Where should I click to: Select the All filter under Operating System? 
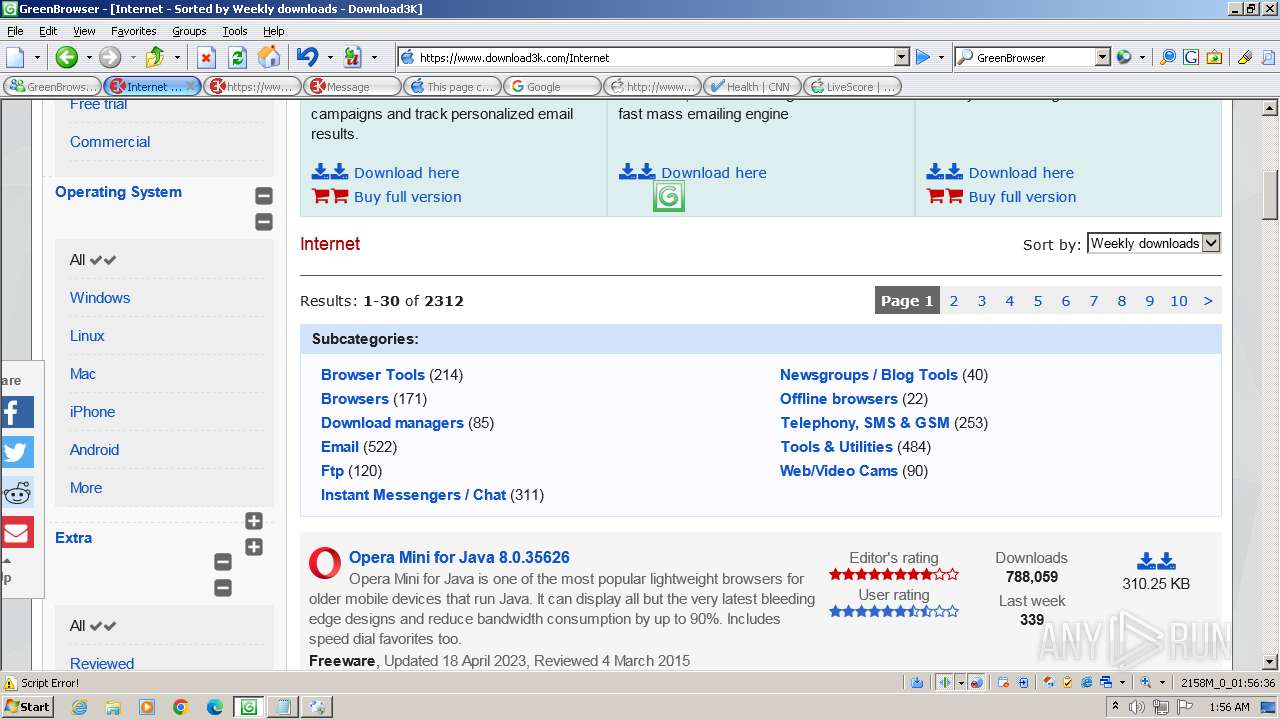click(93, 260)
